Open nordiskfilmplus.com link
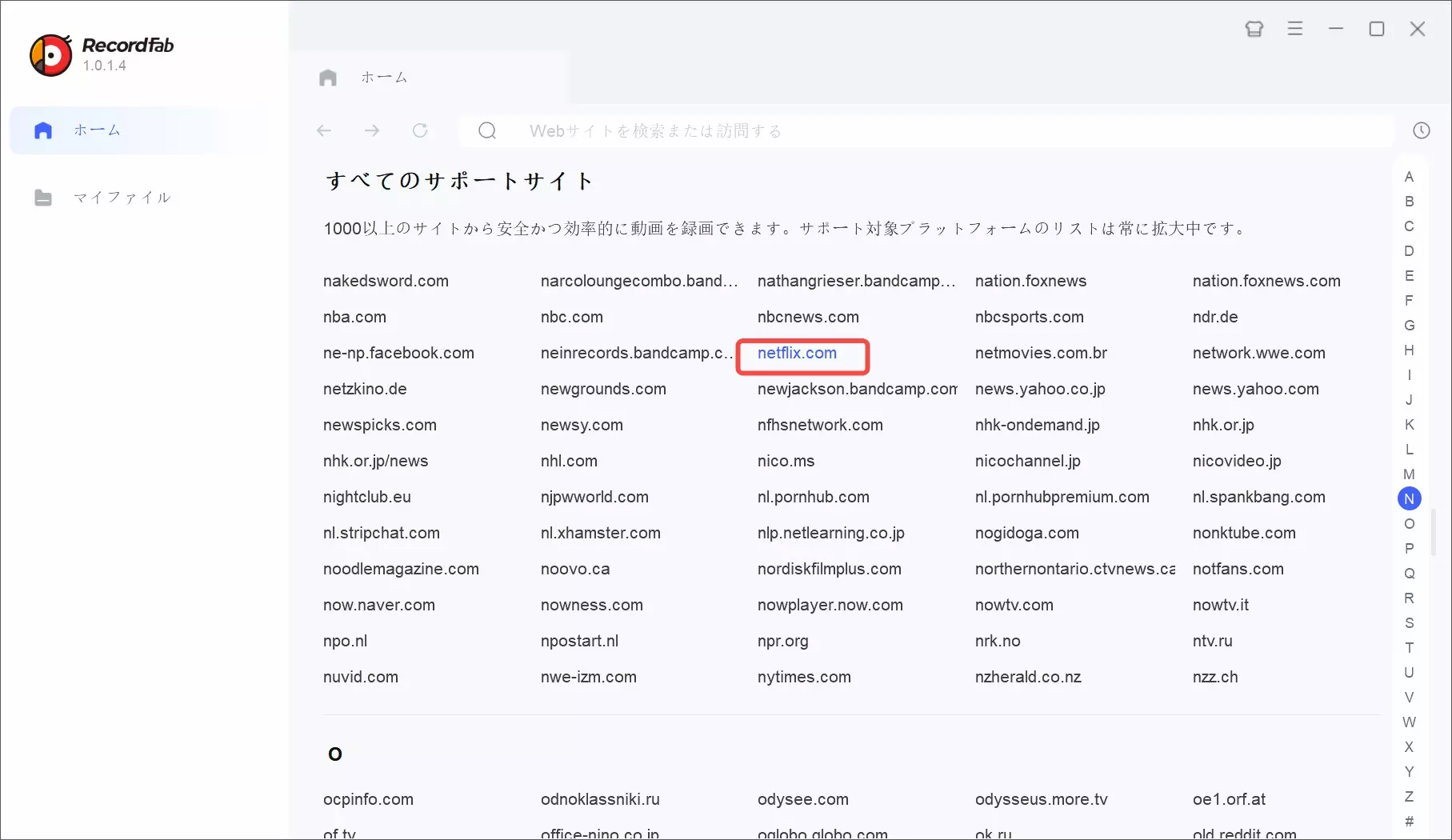This screenshot has width=1452, height=840. click(829, 569)
